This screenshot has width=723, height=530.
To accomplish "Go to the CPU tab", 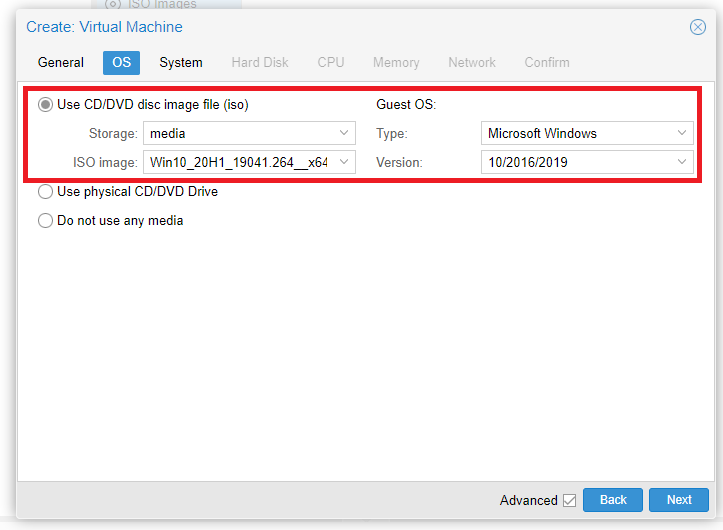I will click(331, 62).
